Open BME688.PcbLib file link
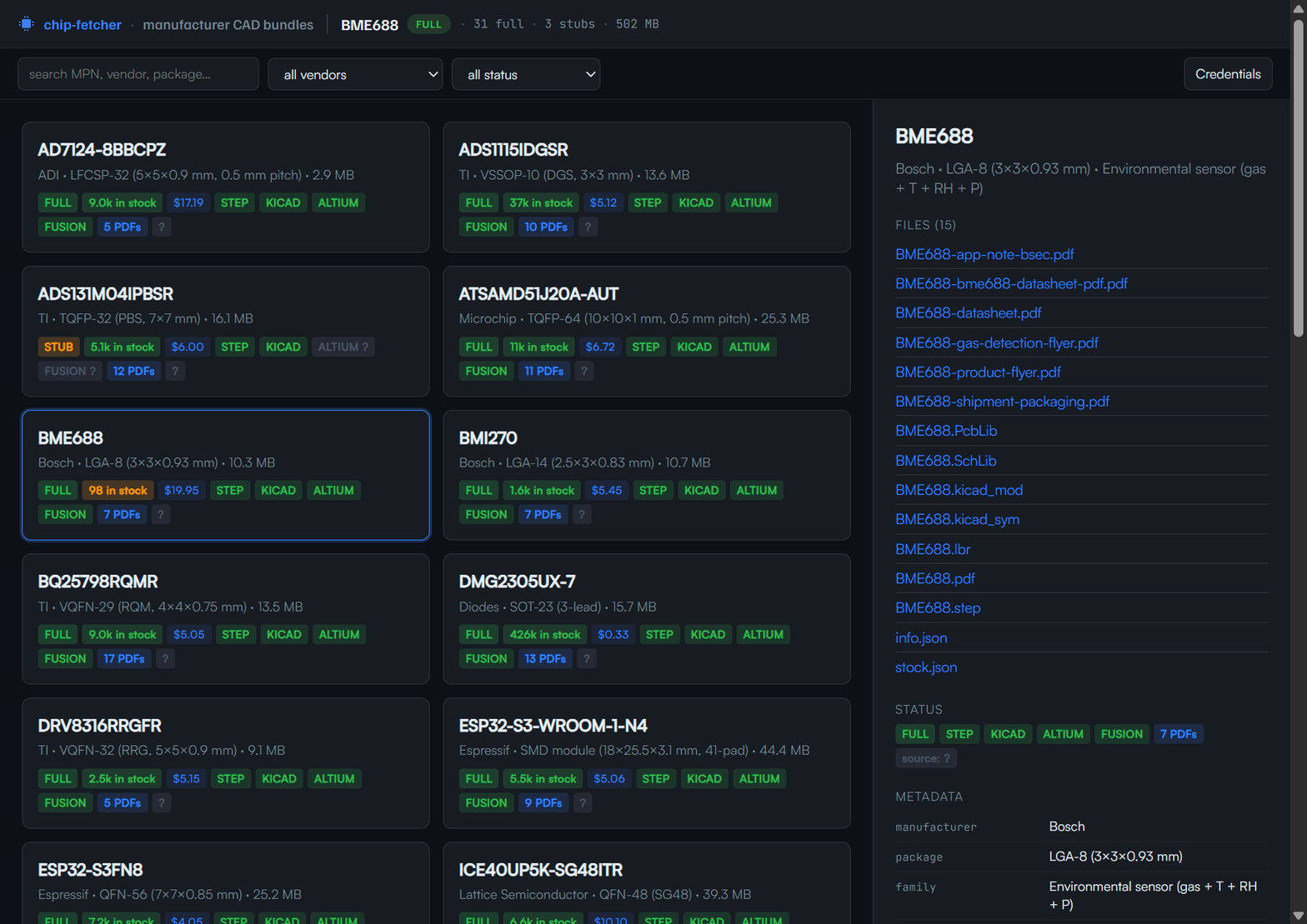Viewport: 1307px width, 924px height. click(946, 431)
